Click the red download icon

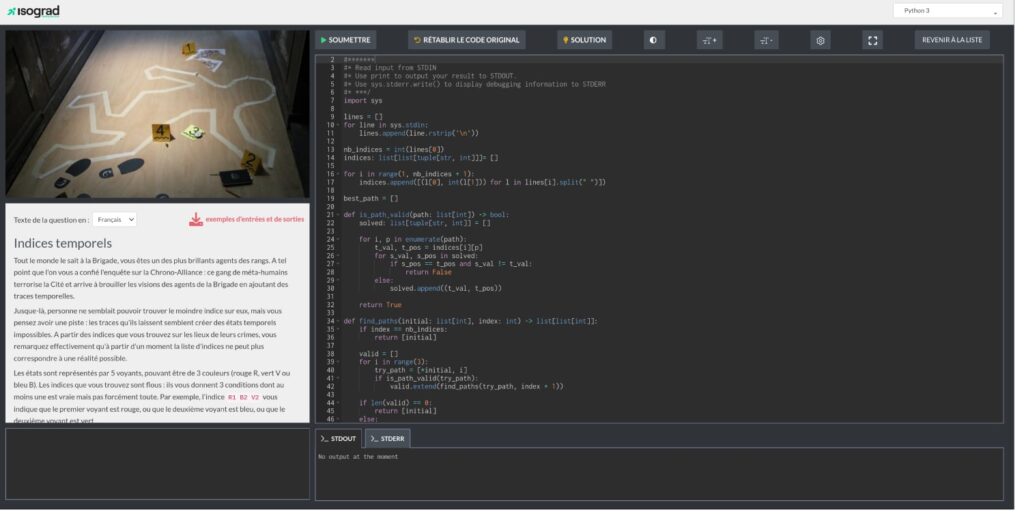click(x=196, y=219)
